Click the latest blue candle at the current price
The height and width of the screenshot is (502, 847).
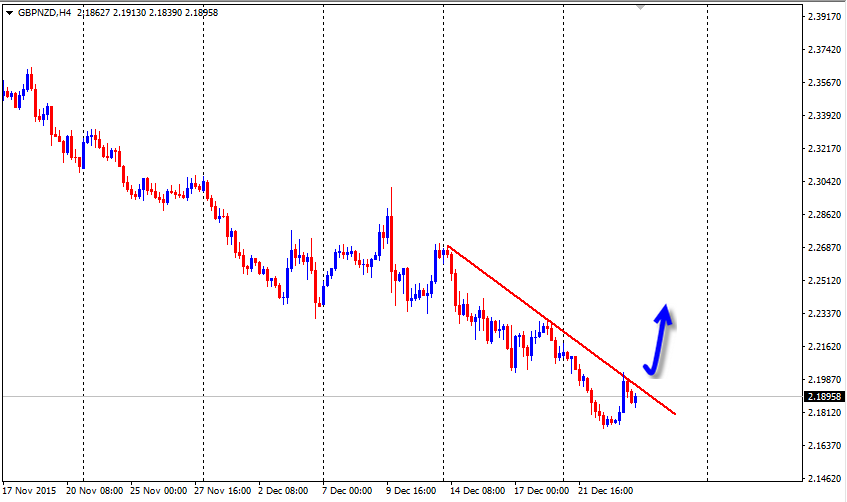pyautogui.click(x=636, y=400)
